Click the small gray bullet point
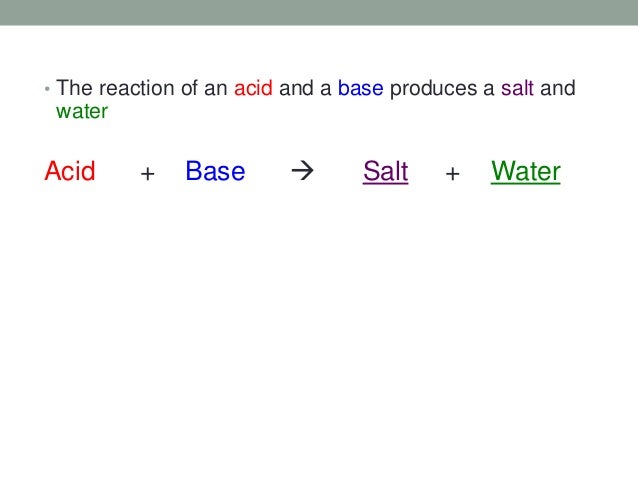 click(47, 88)
